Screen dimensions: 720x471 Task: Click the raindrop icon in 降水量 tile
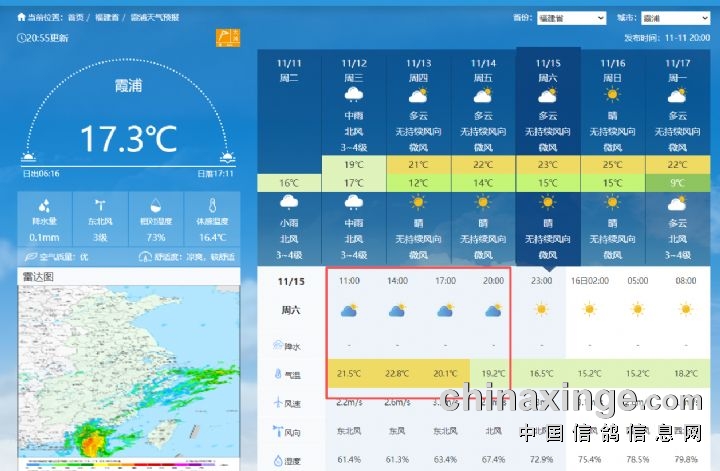tap(43, 204)
